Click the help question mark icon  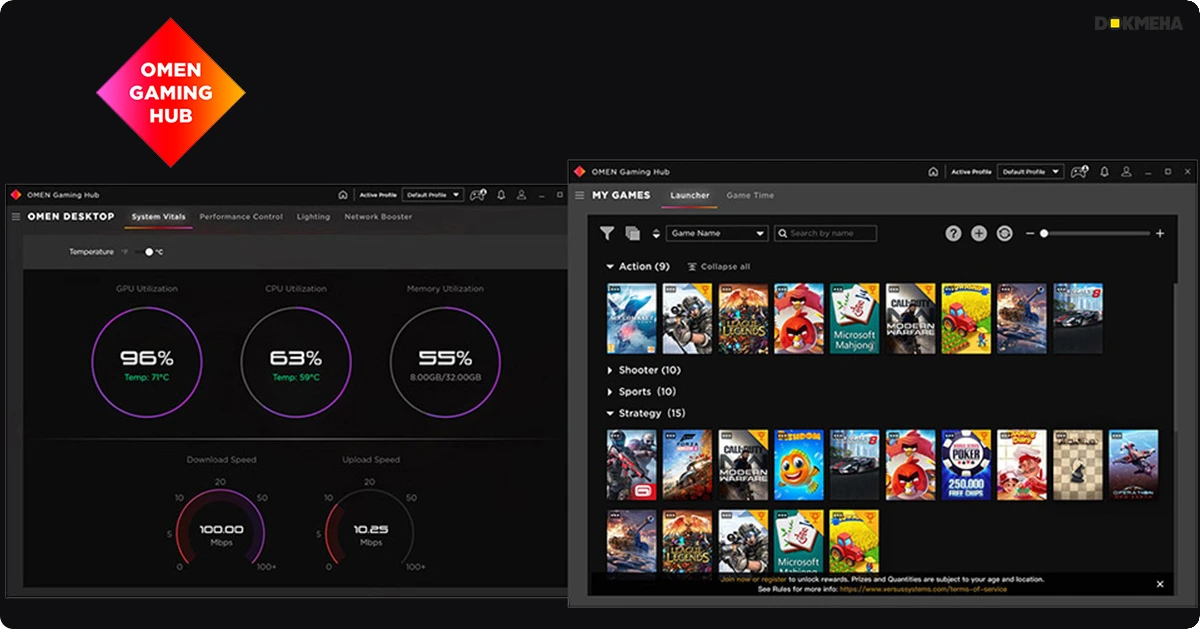coord(953,233)
